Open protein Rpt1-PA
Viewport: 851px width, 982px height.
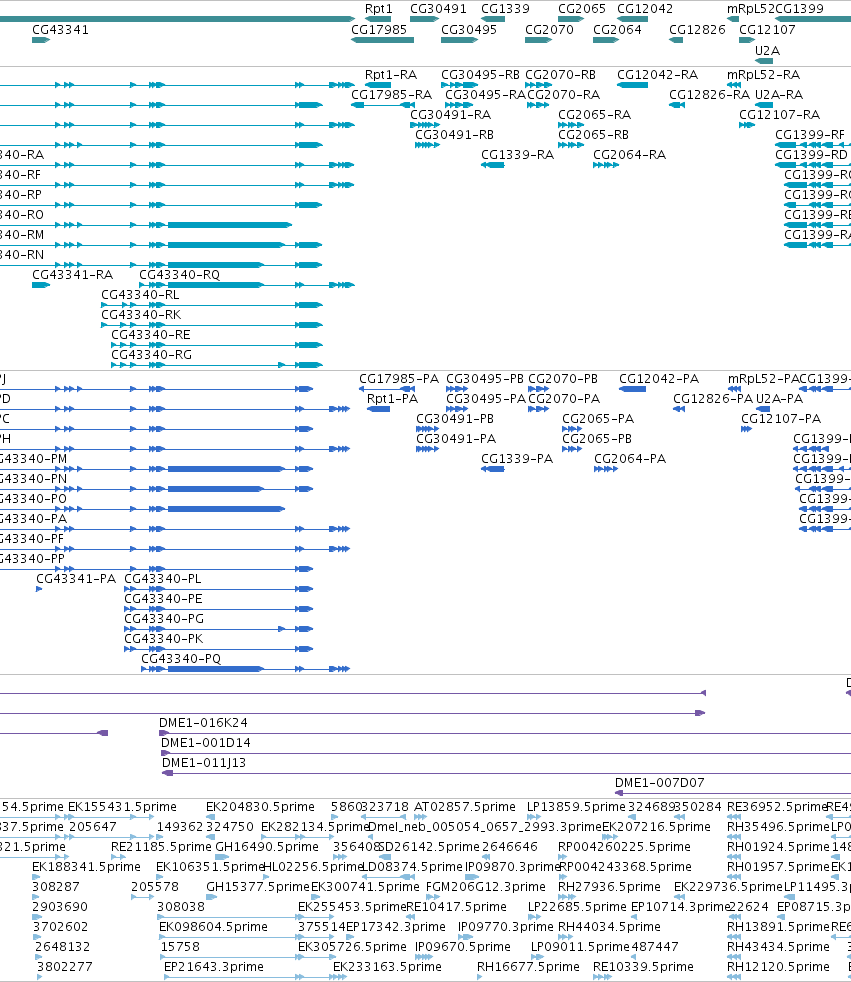pos(393,399)
